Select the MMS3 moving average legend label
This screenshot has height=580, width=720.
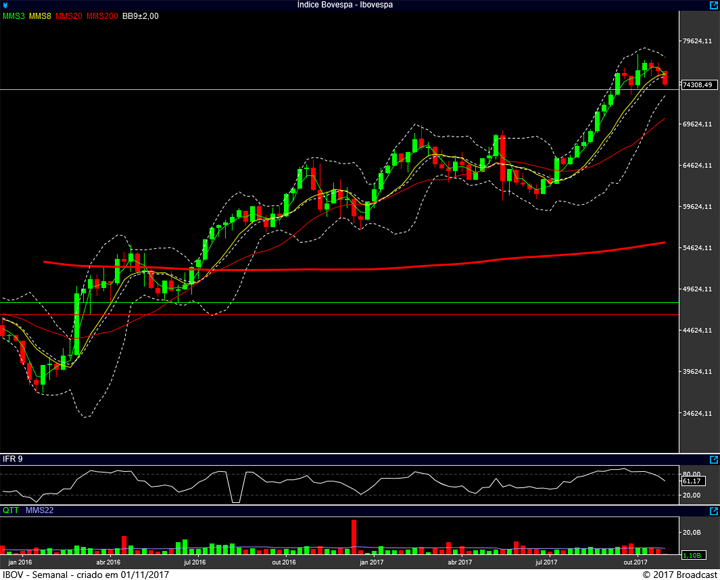click(14, 16)
